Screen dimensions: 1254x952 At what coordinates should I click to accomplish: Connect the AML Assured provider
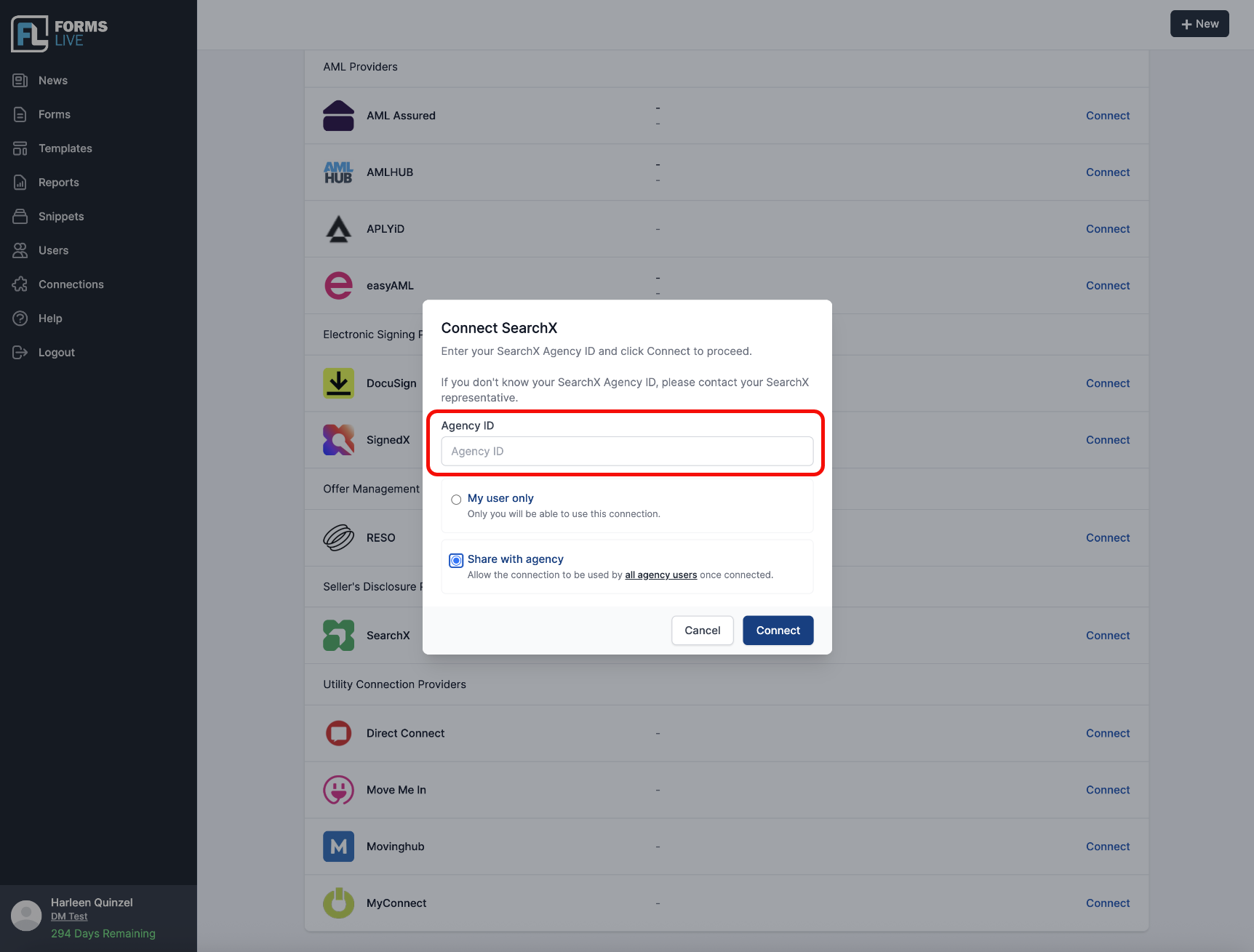coord(1108,116)
